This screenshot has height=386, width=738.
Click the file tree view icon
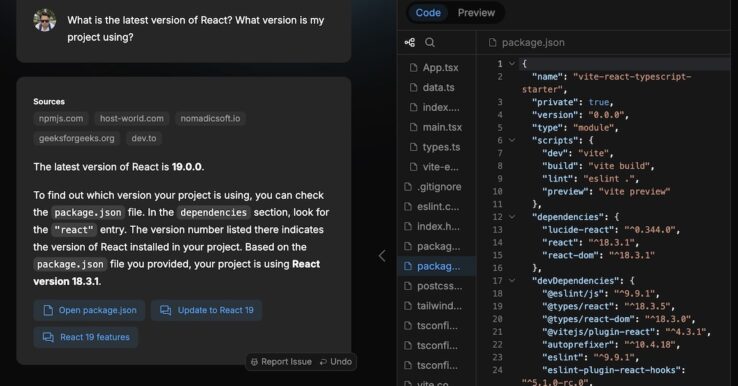coord(409,42)
